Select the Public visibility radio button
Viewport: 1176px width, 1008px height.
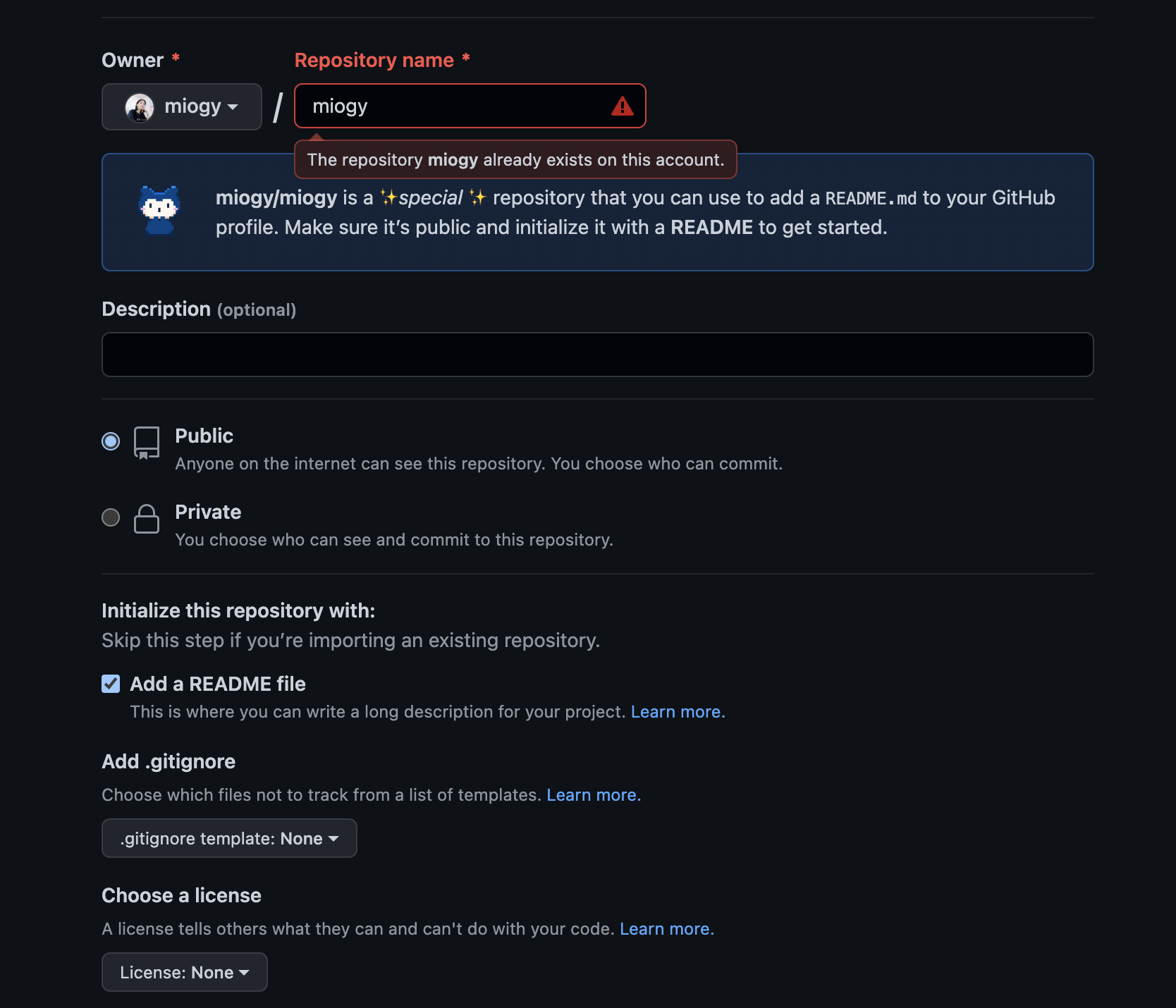tap(111, 441)
